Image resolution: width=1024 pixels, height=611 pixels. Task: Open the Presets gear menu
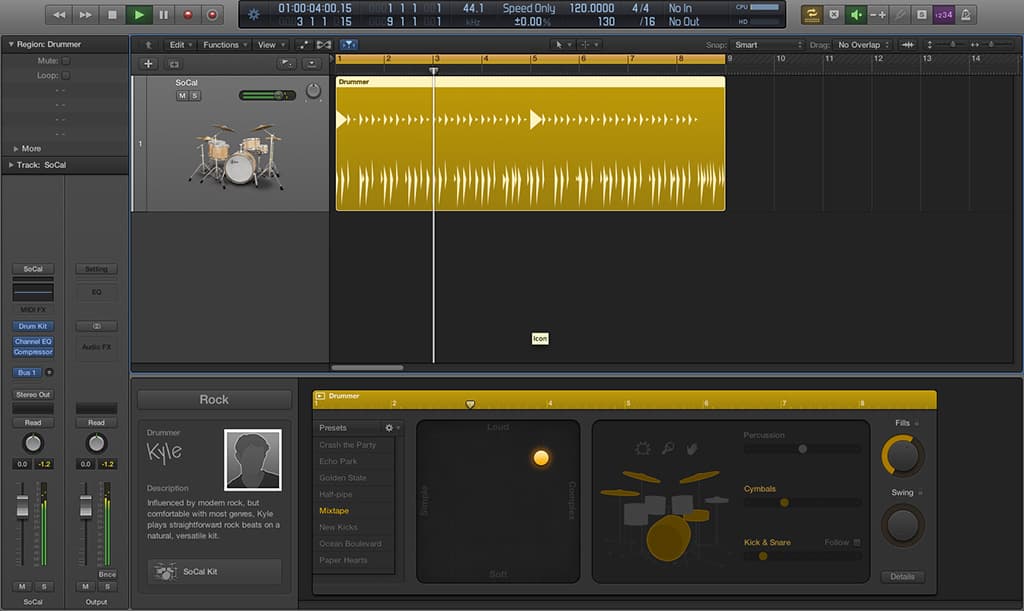392,428
